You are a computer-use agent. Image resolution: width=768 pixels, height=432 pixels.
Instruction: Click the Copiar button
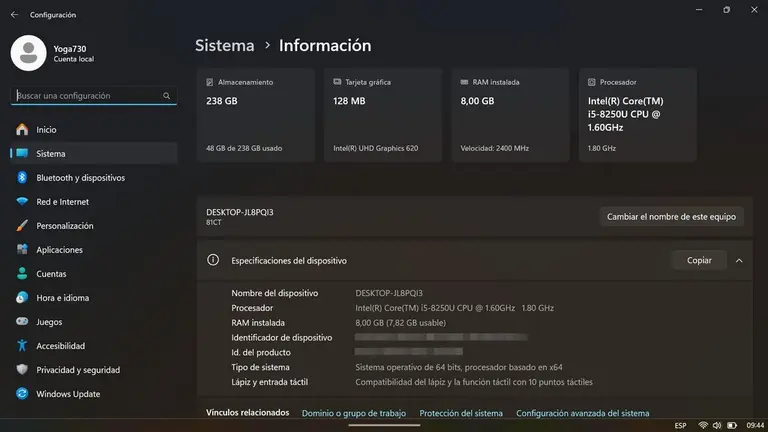699,261
